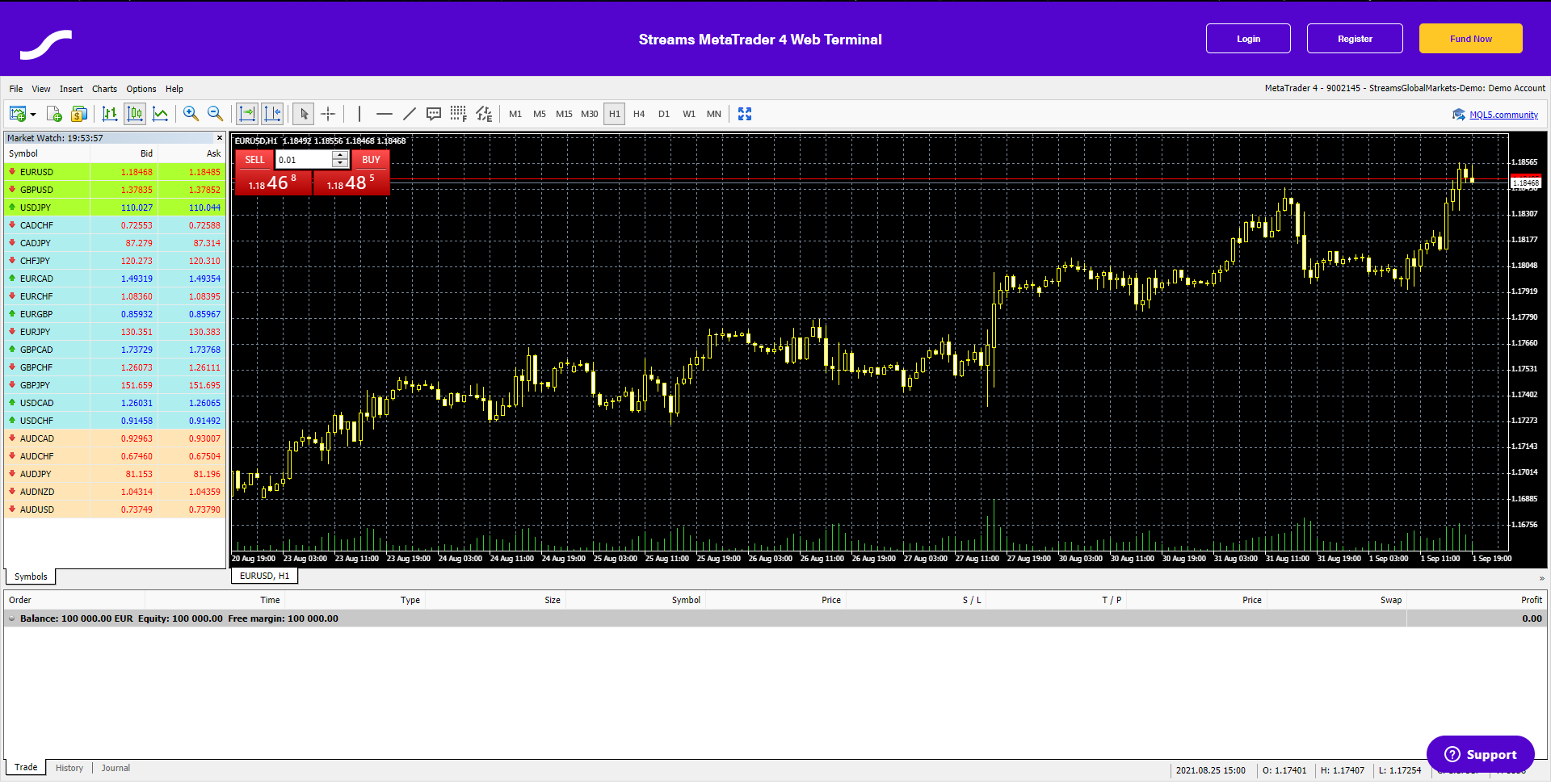Draw a vertical line on chart

[x=359, y=114]
